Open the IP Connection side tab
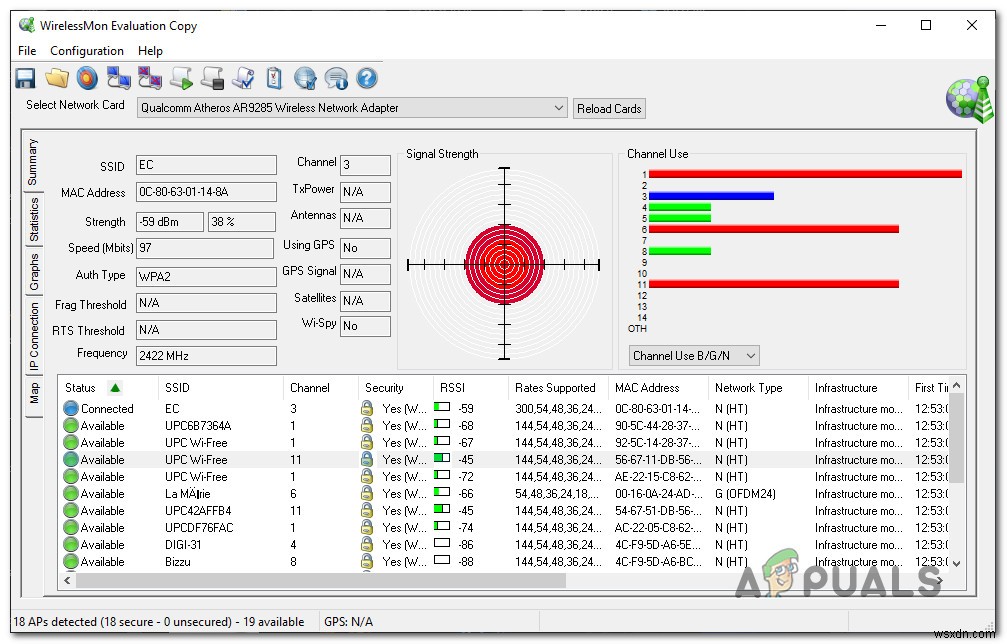Viewport: 1007px width, 644px height. (x=34, y=336)
